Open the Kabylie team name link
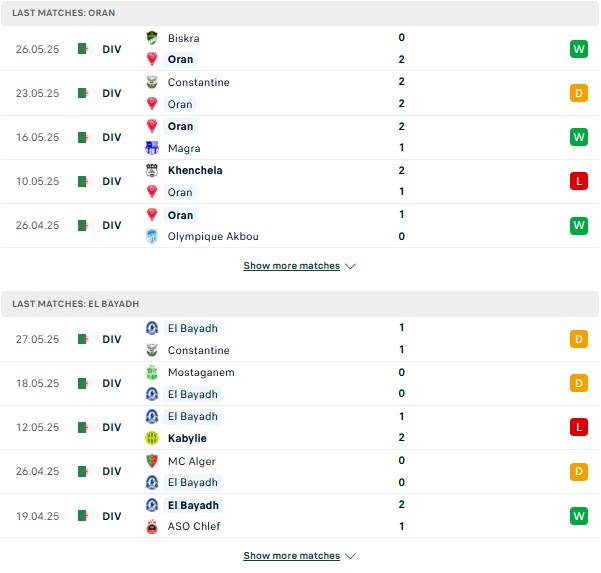Screen dimensions: 601x573 187,438
